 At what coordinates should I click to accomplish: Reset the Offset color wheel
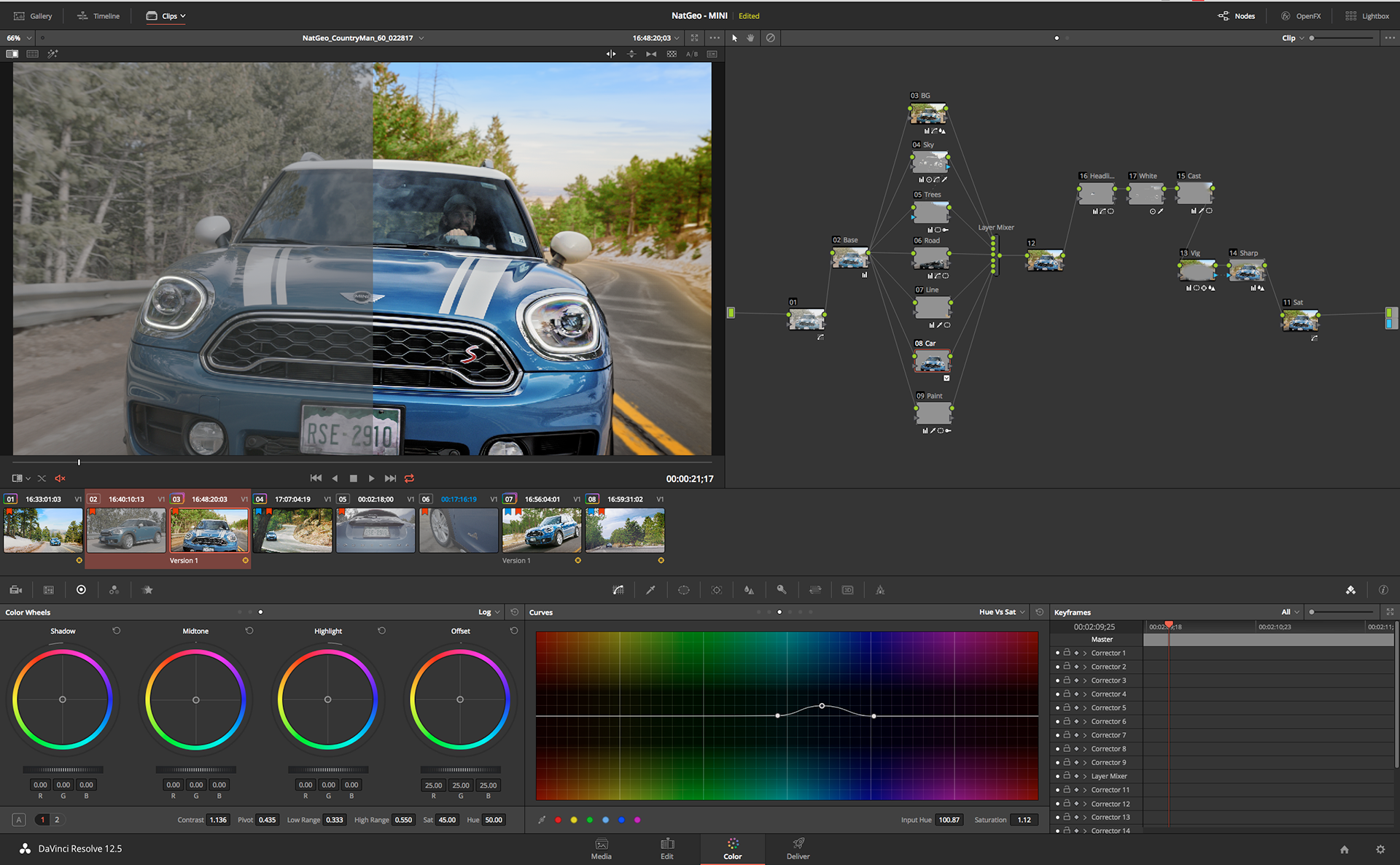click(514, 631)
